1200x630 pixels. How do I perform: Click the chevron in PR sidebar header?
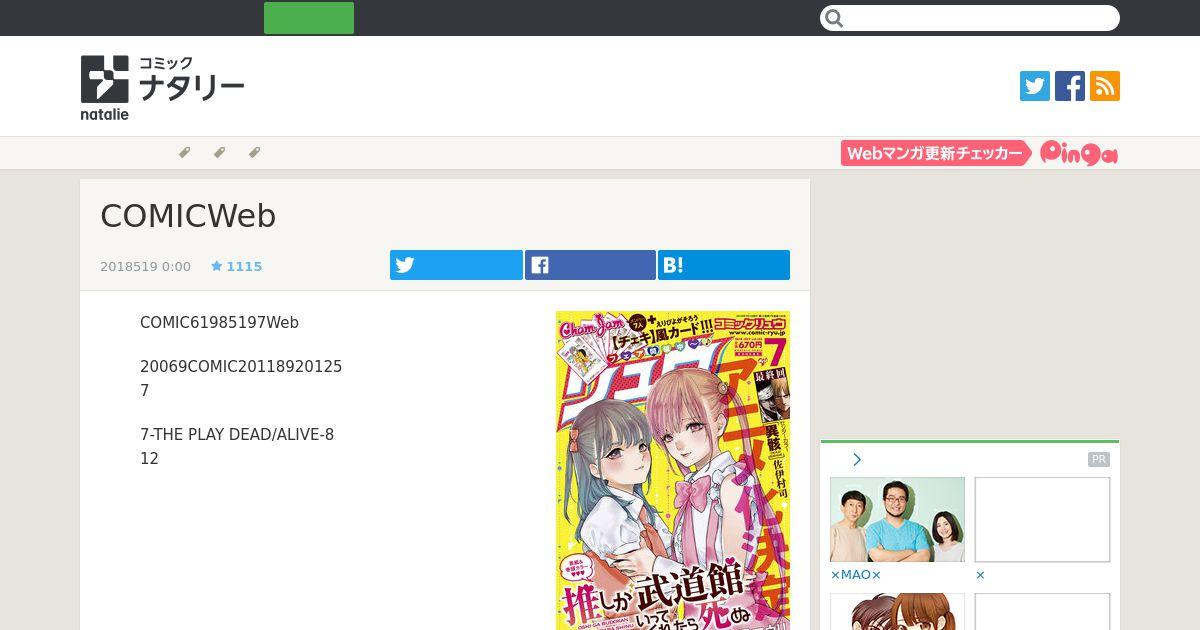click(x=857, y=460)
